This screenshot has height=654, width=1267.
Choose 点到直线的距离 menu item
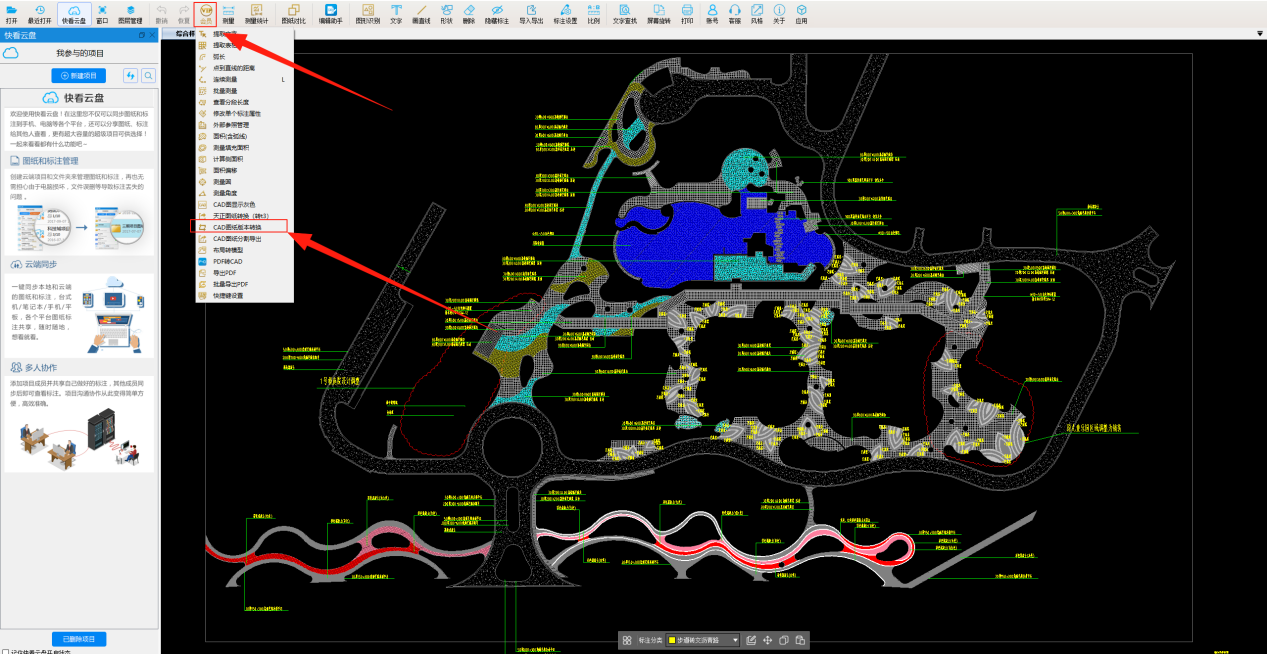(x=244, y=68)
